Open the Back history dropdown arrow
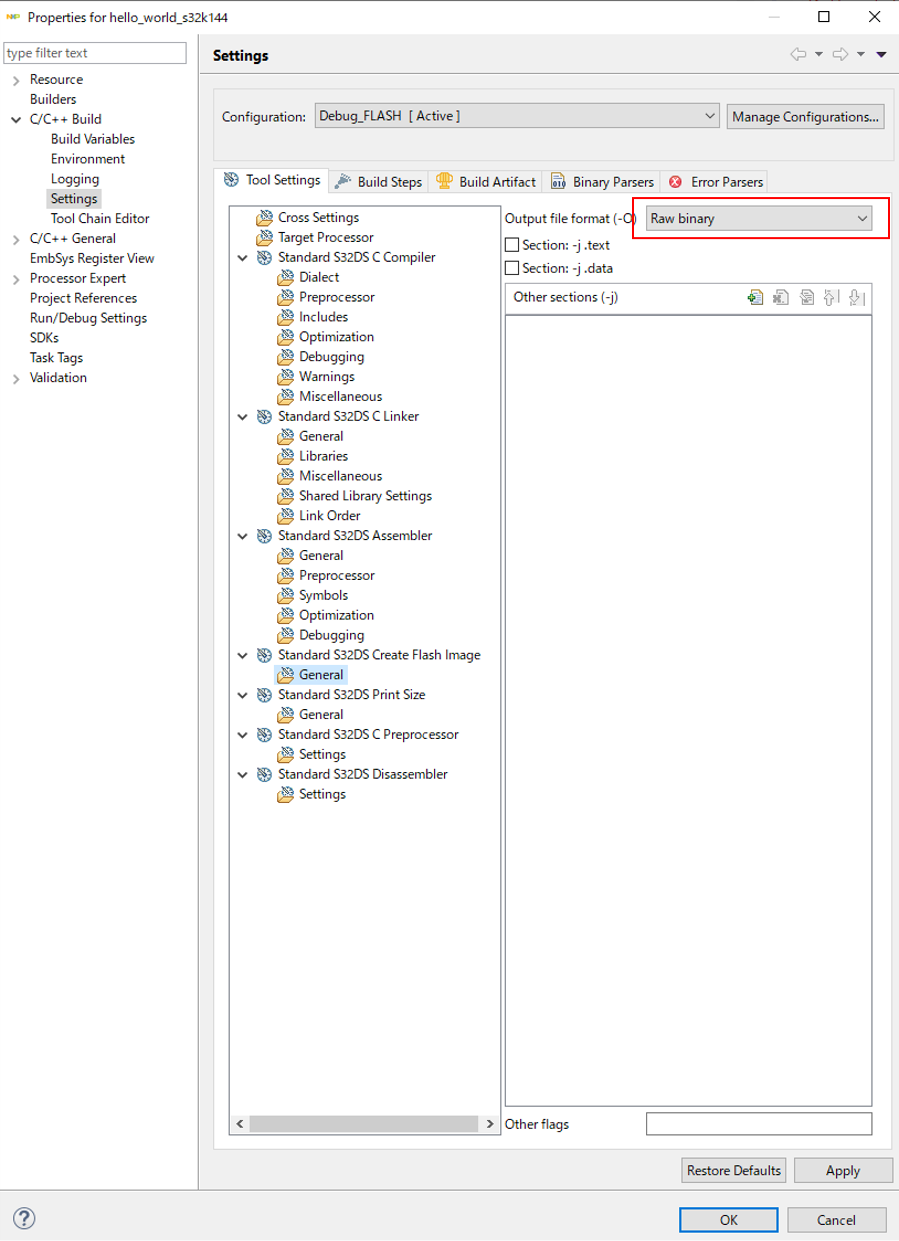This screenshot has height=1241, width=899. point(818,55)
